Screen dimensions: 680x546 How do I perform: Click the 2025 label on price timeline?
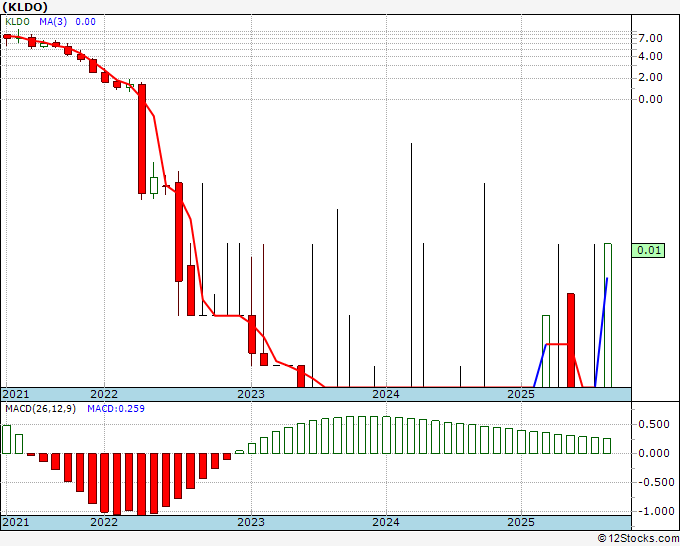point(521,394)
